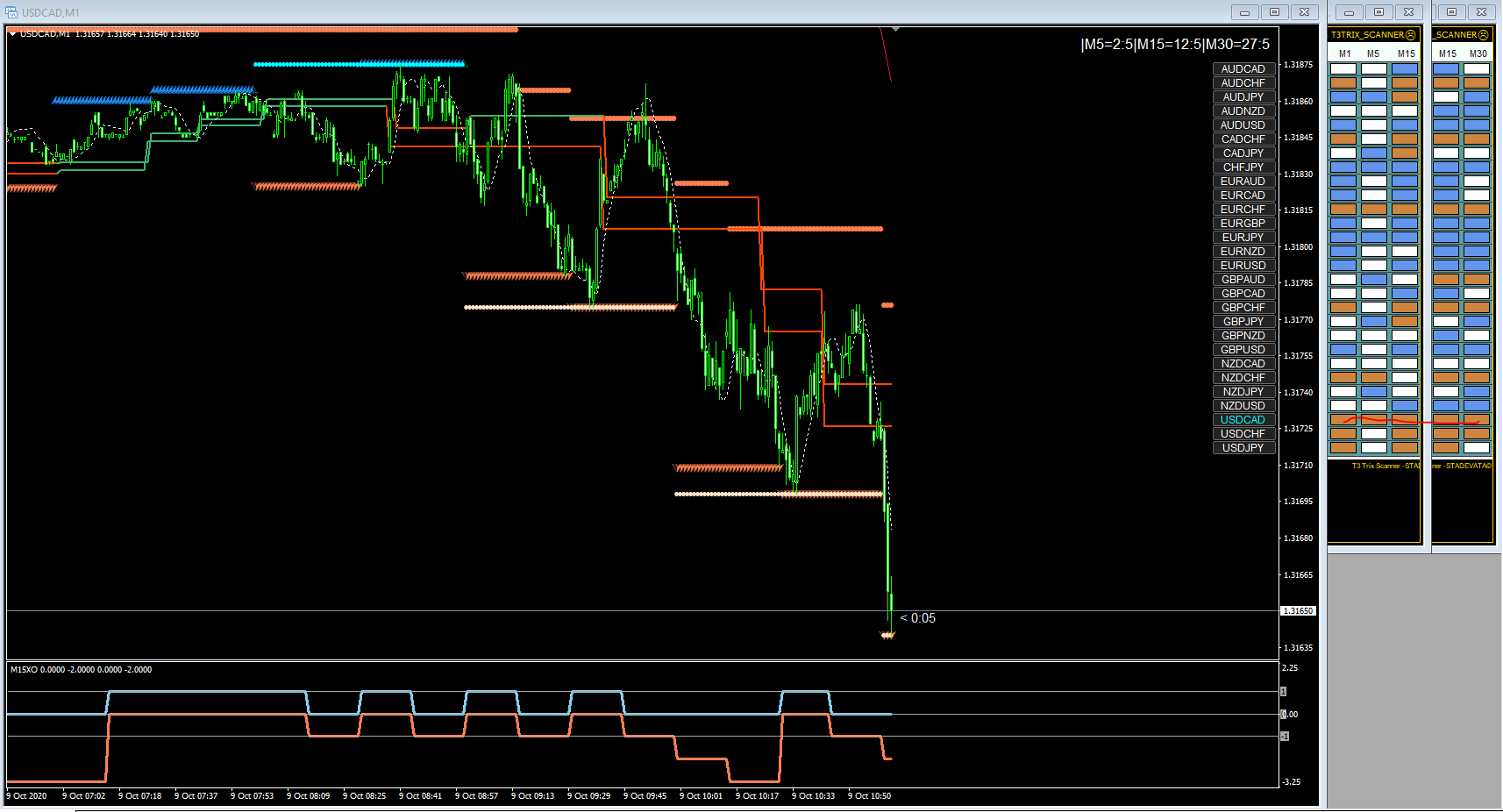Click the top-row M5 cell in the T3TRIX scanner
This screenshot has height=812, width=1503.
(1374, 69)
